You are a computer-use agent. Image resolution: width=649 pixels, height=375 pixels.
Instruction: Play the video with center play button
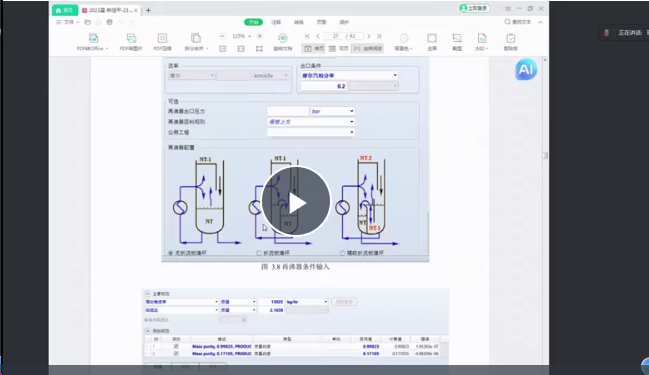pyautogui.click(x=296, y=202)
